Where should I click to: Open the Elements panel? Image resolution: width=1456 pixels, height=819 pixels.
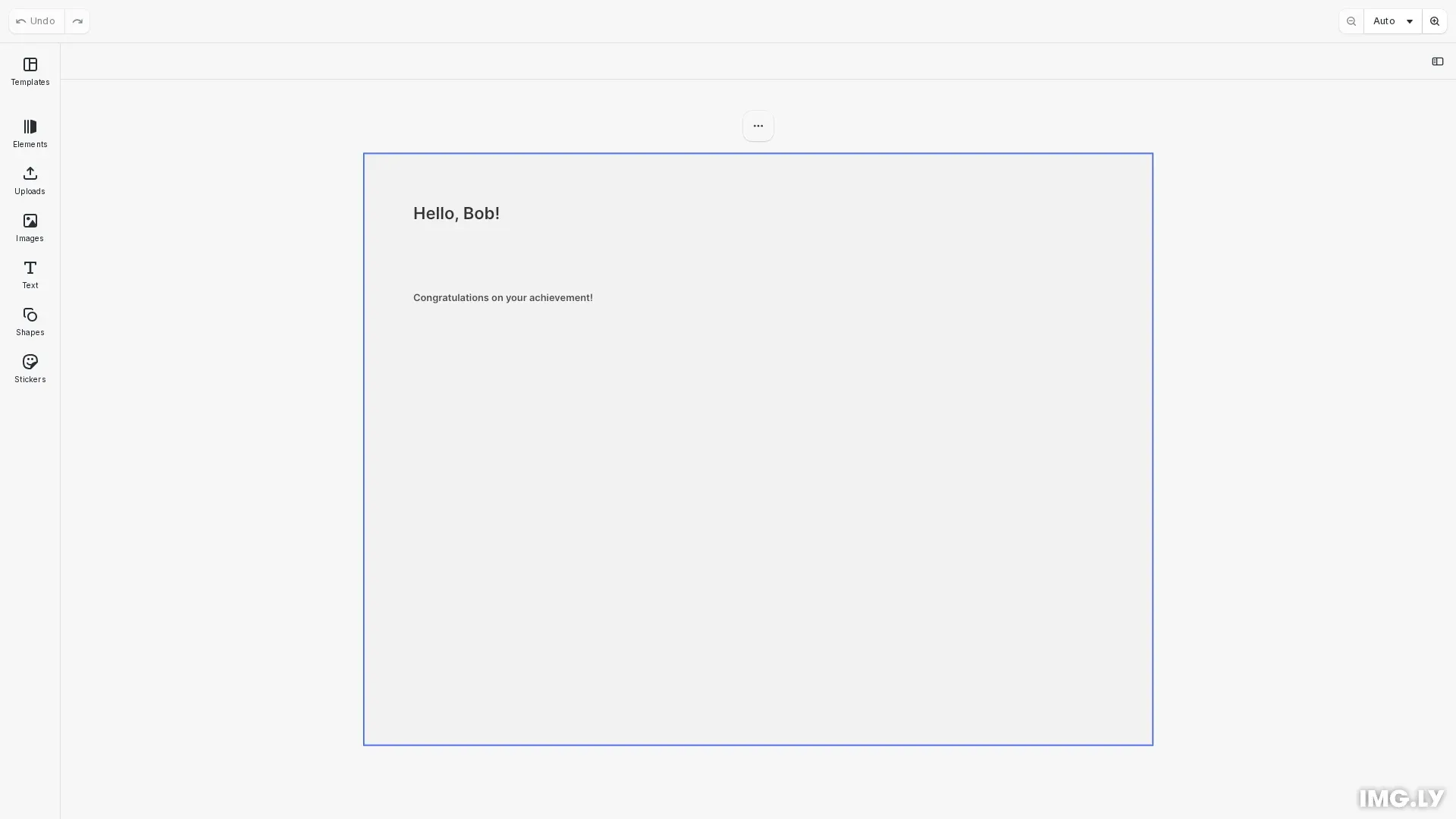pos(29,133)
